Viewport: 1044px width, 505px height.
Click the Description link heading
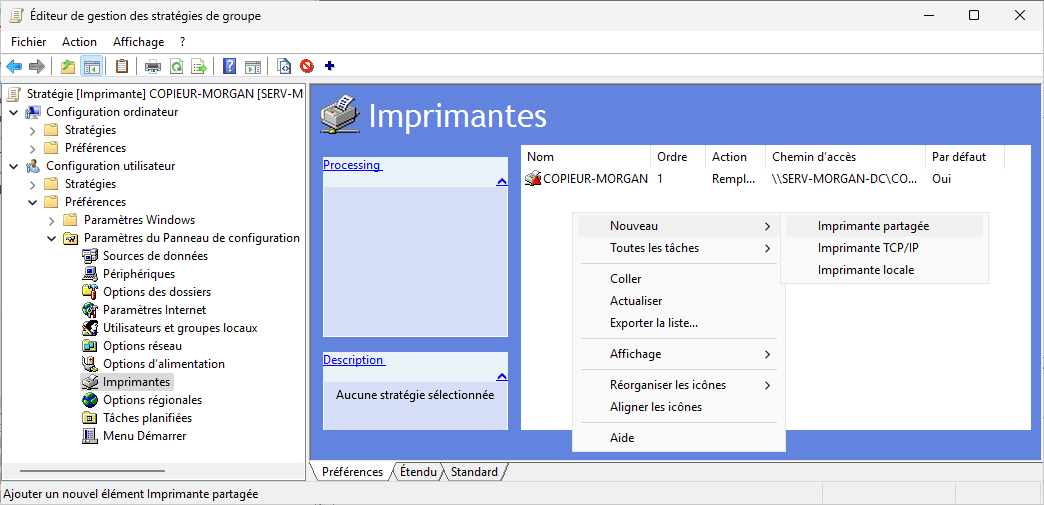point(353,360)
